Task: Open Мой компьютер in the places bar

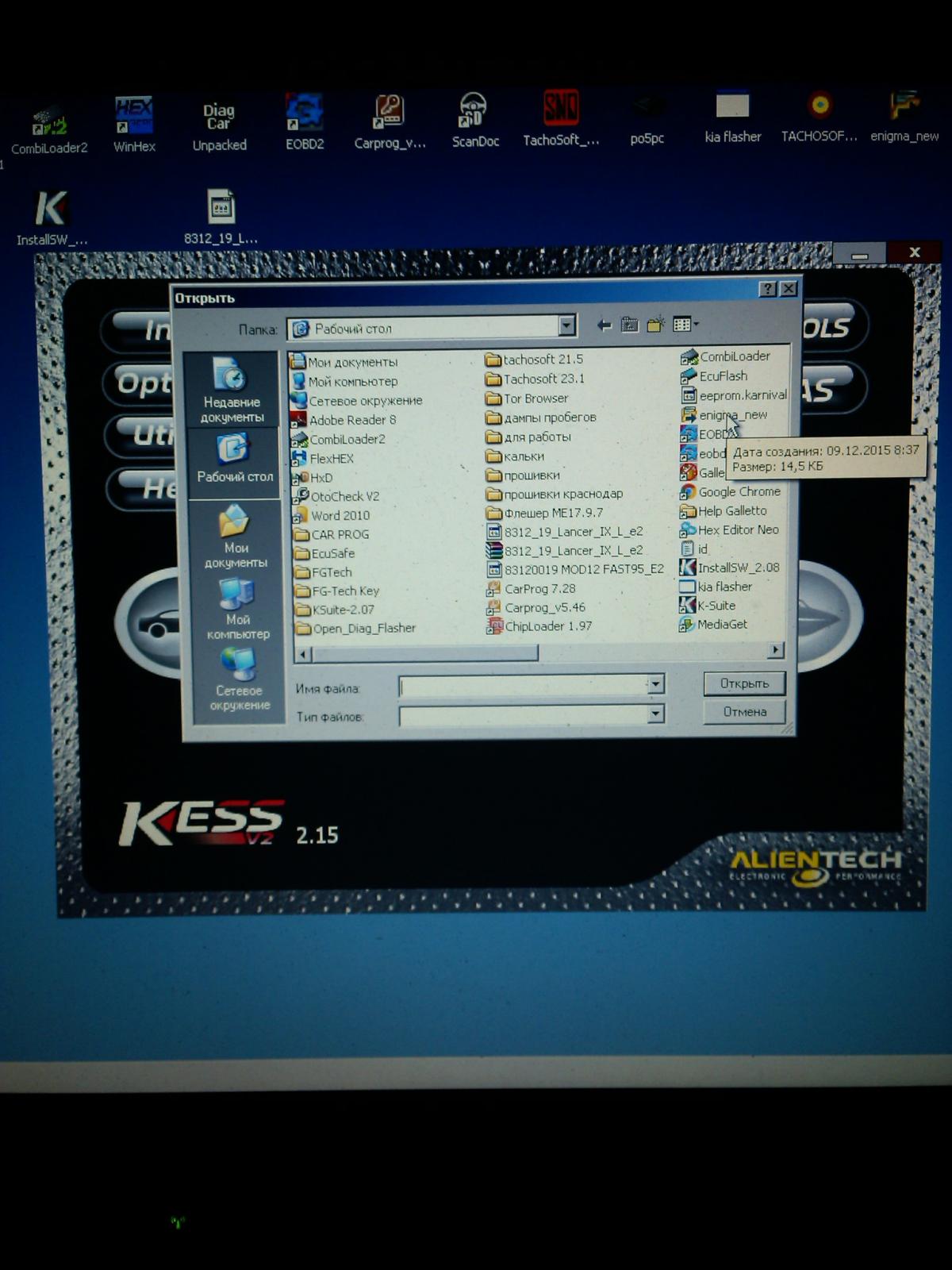Action: coord(237,609)
